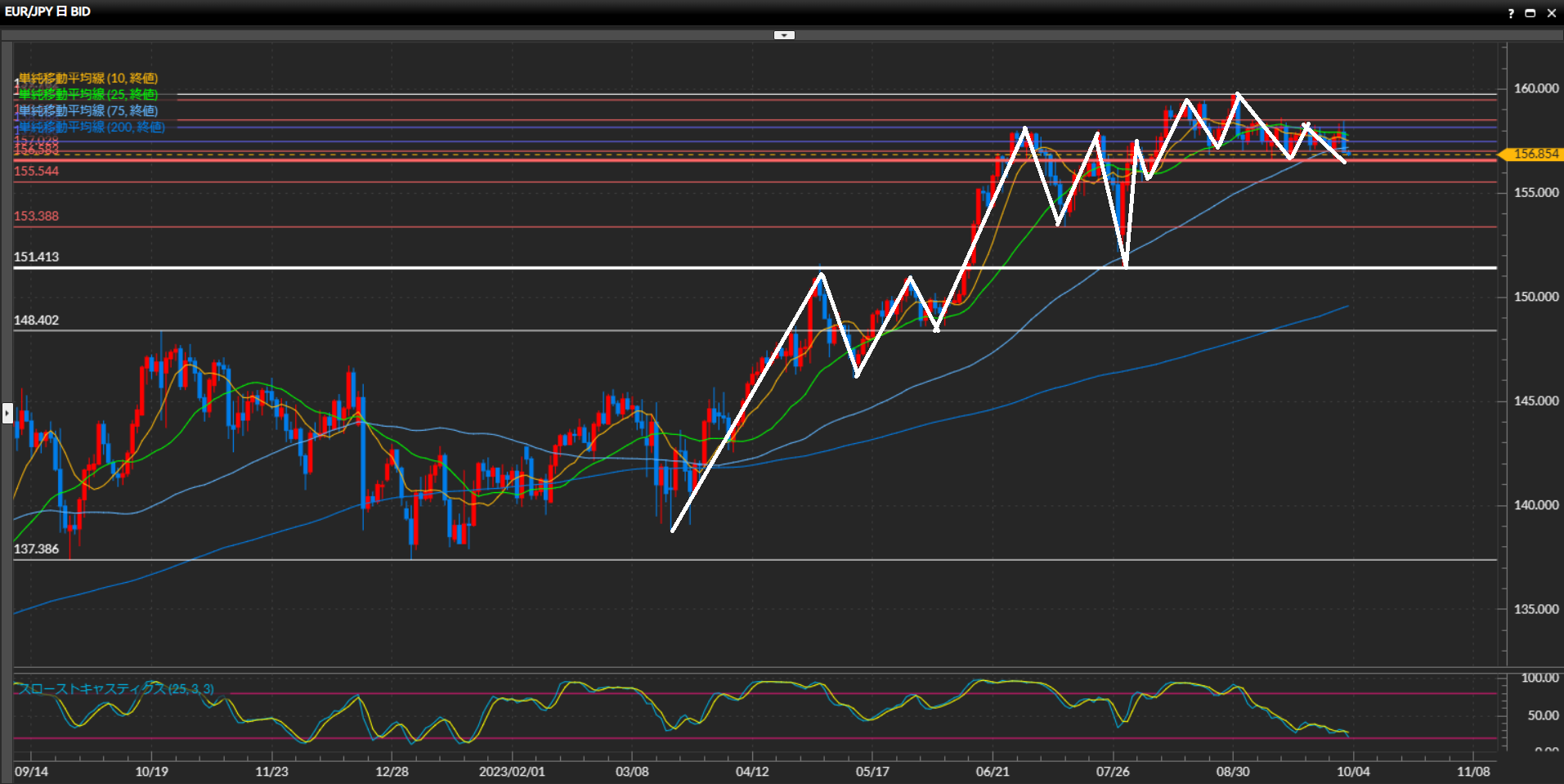Select the 25-period simple moving average label
The image size is (1564, 784).
[x=88, y=95]
